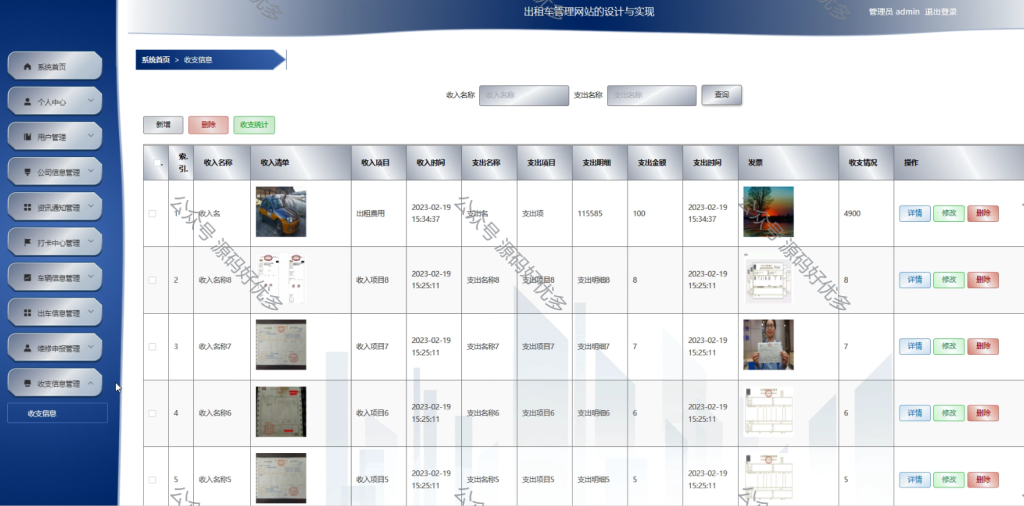Toggle the select-all checkbox in table header
Viewport: 1024px width, 506px height.
tap(157, 163)
